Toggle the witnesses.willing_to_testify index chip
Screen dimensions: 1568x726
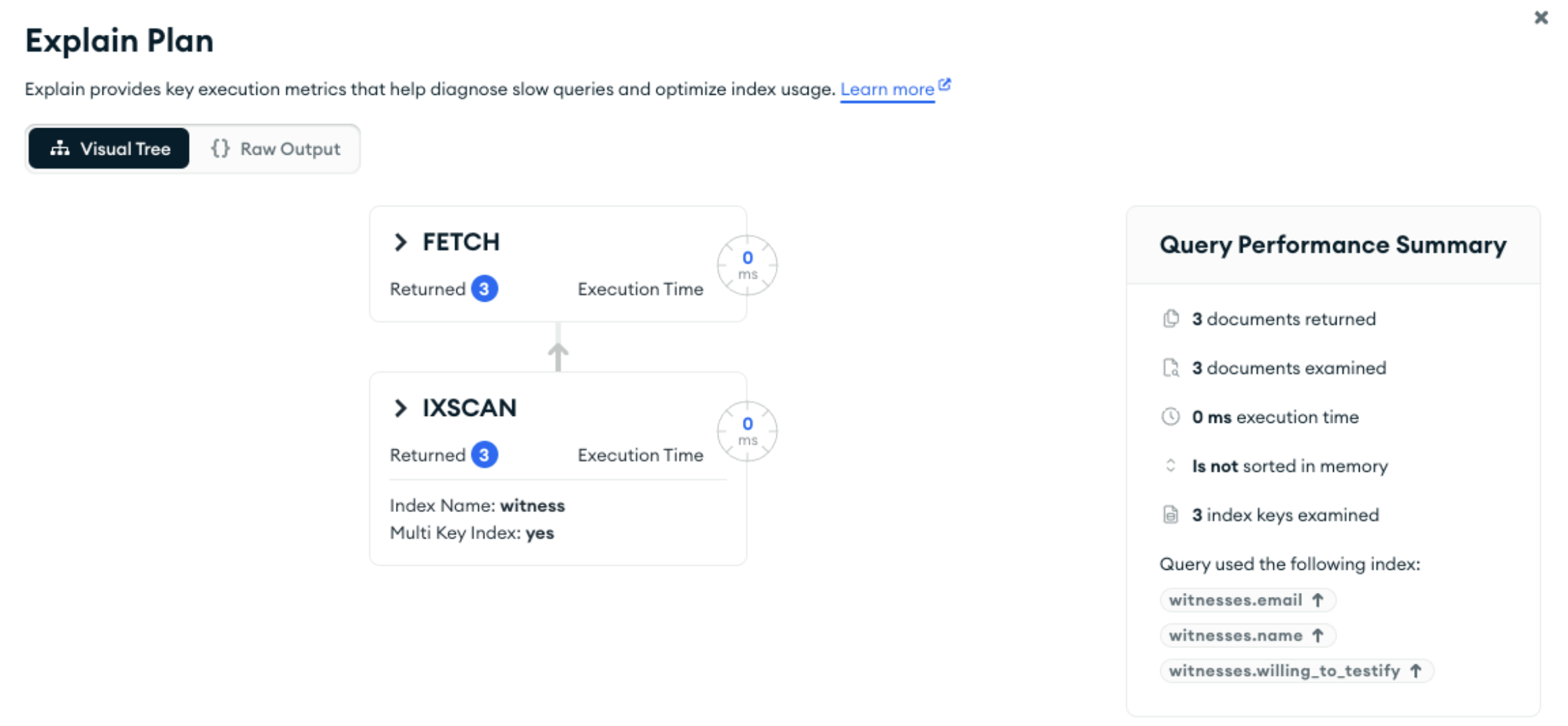pyautogui.click(x=1296, y=671)
